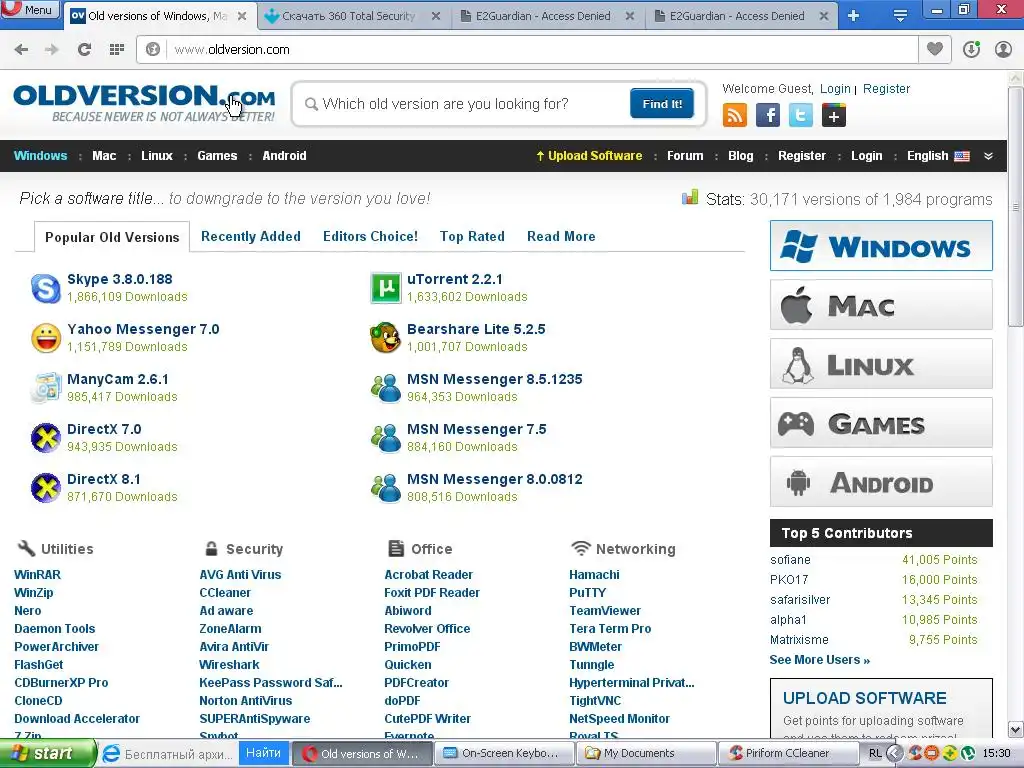Open the CCleaner security link
The height and width of the screenshot is (768, 1024).
[225, 593]
